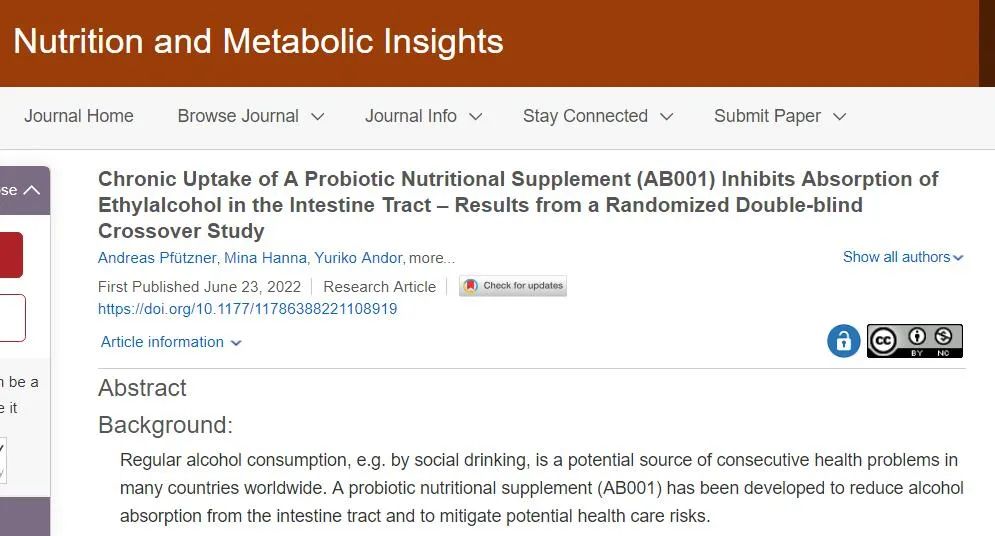995x536 pixels.
Task: Click the Check for updates badge
Action: click(513, 286)
